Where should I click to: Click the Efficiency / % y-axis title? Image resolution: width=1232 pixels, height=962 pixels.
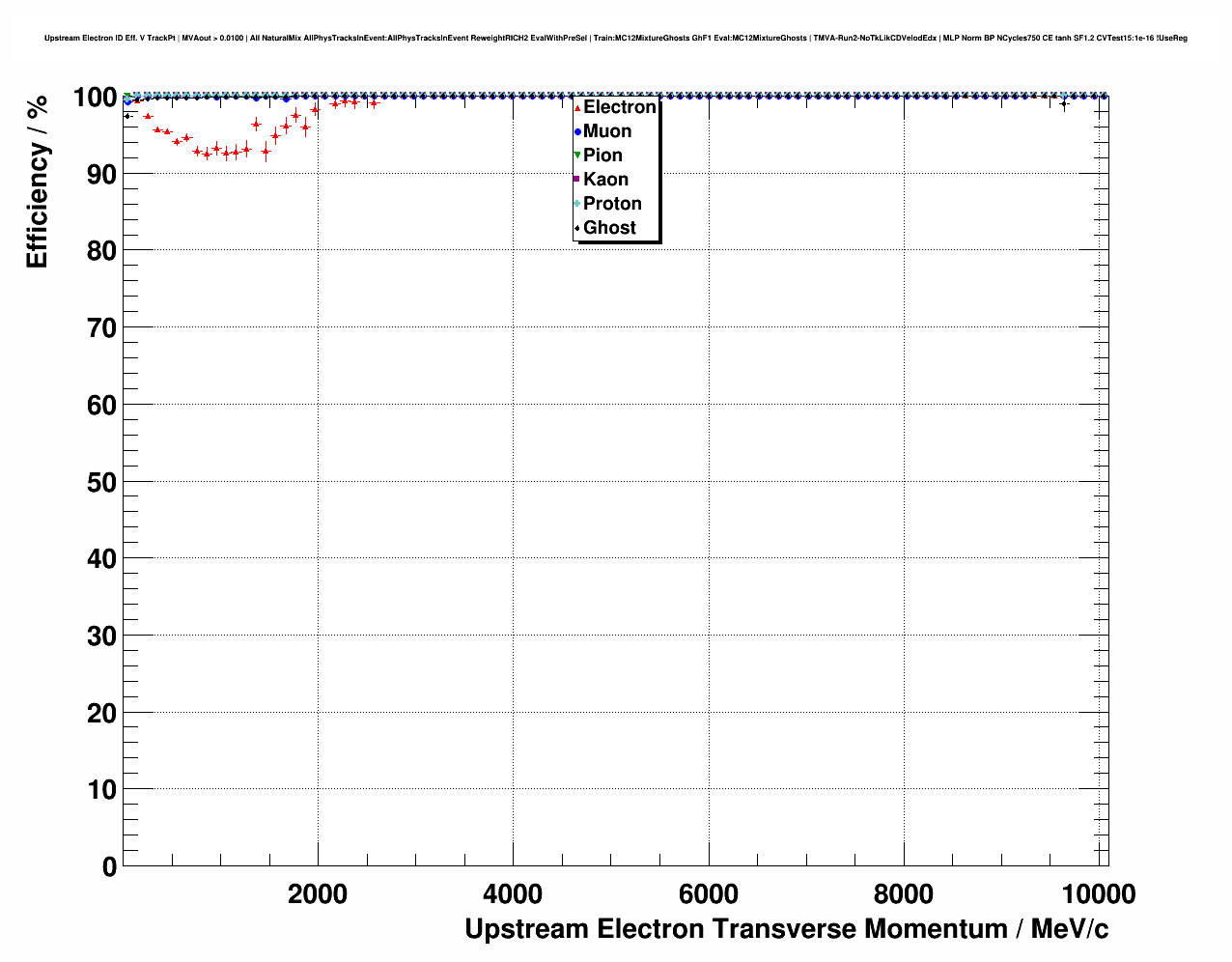coord(37,184)
